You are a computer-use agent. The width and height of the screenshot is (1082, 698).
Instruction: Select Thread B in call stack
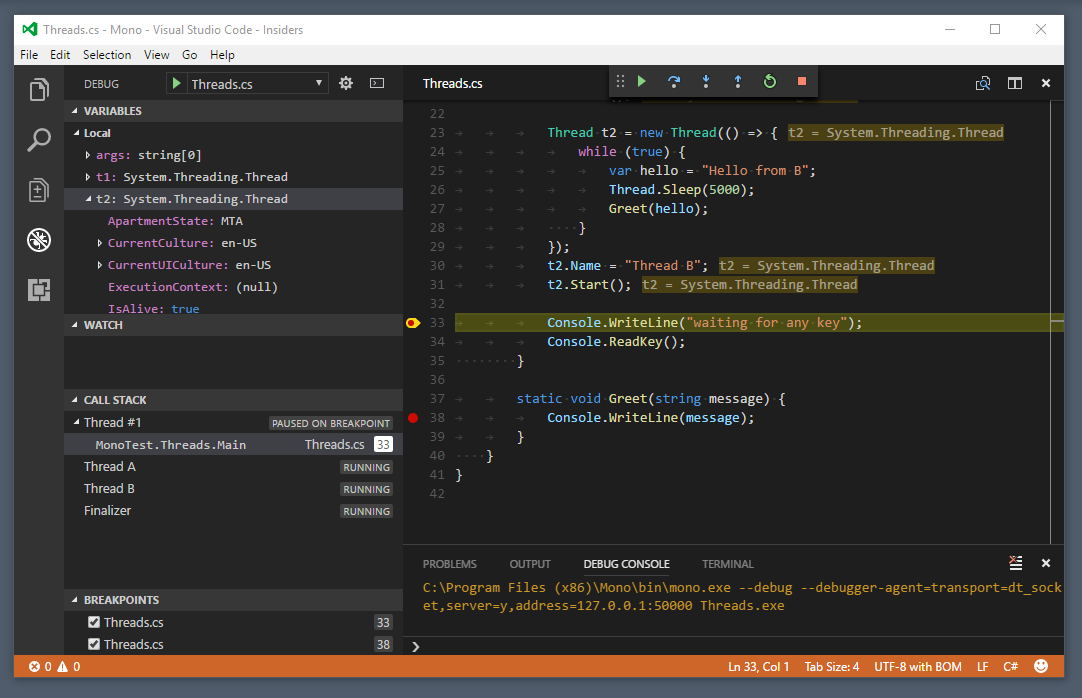(x=233, y=489)
